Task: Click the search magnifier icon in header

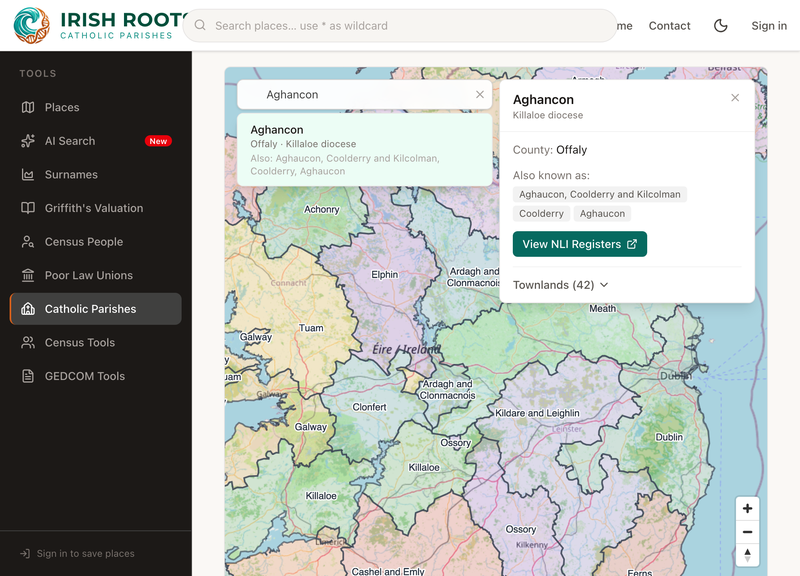Action: pyautogui.click(x=200, y=26)
